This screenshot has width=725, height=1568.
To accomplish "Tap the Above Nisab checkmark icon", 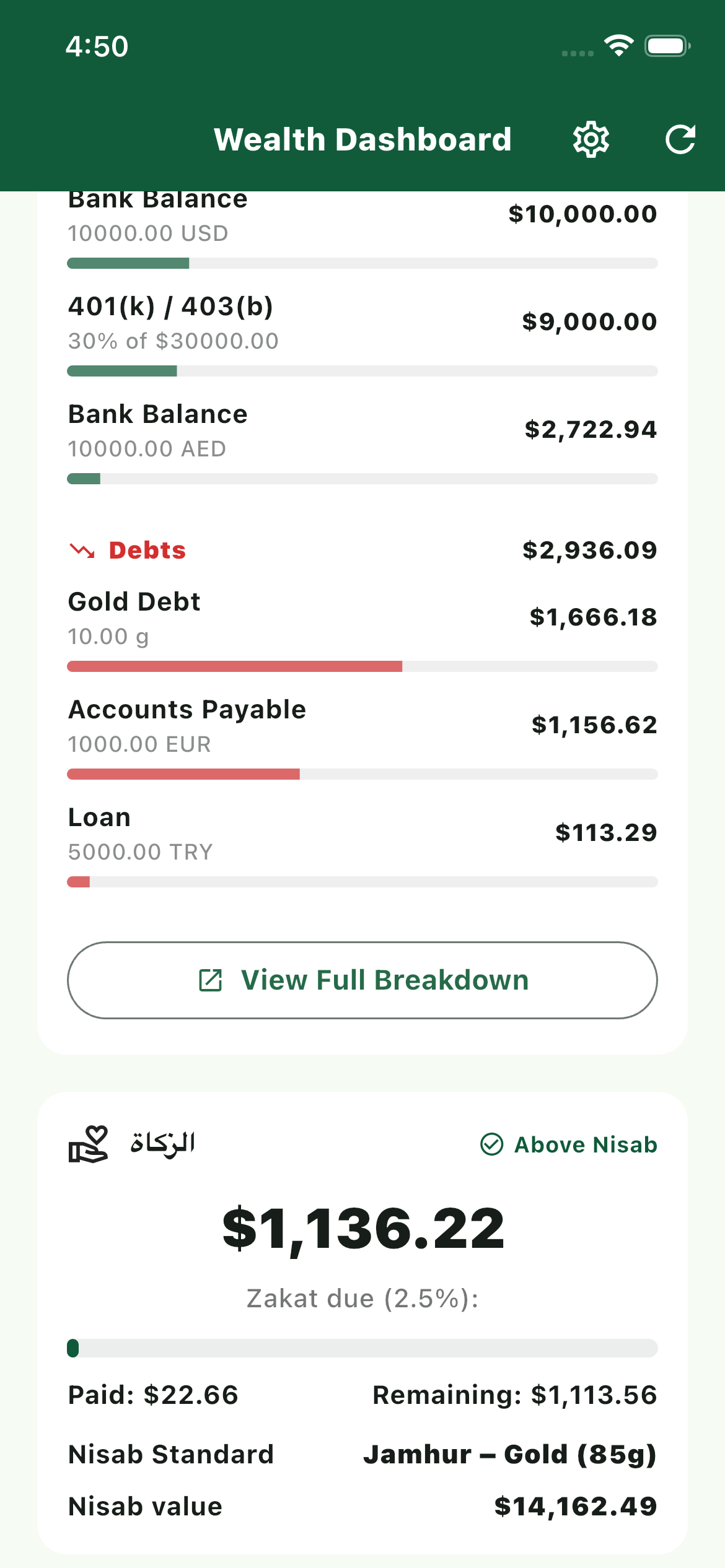I will click(492, 1144).
